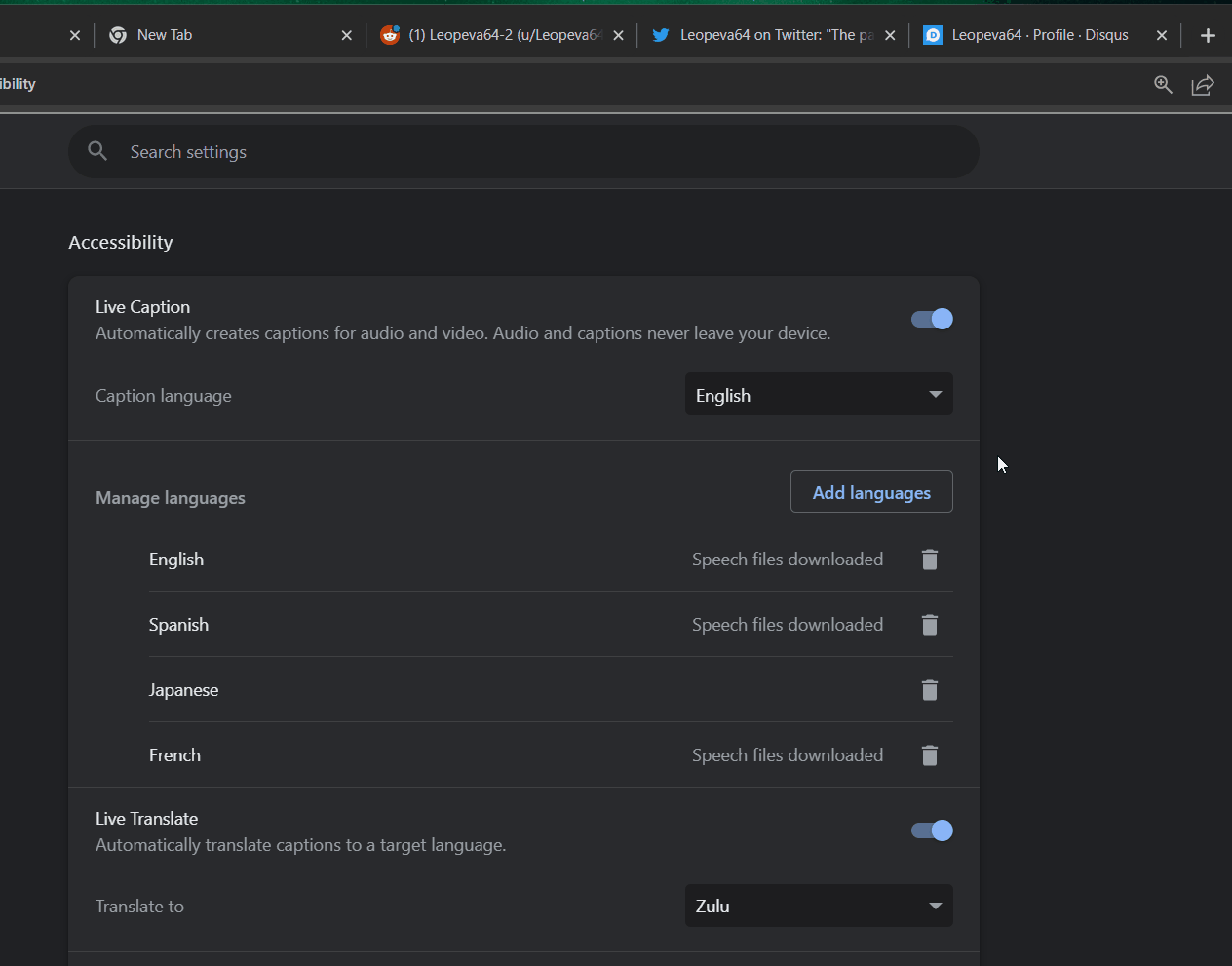
Task: Turn off Live Translate
Action: [931, 831]
